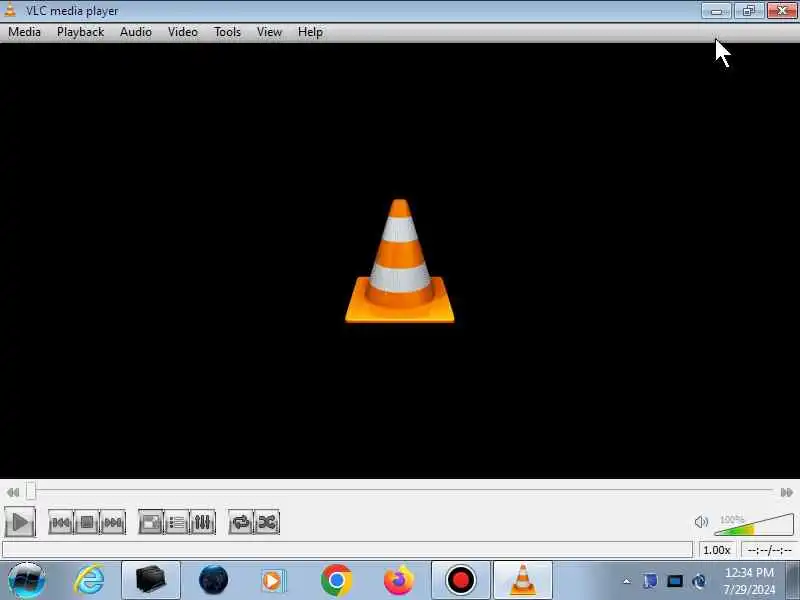Click the slower playback arrows left of seek bar
The height and width of the screenshot is (600, 800).
(x=13, y=492)
